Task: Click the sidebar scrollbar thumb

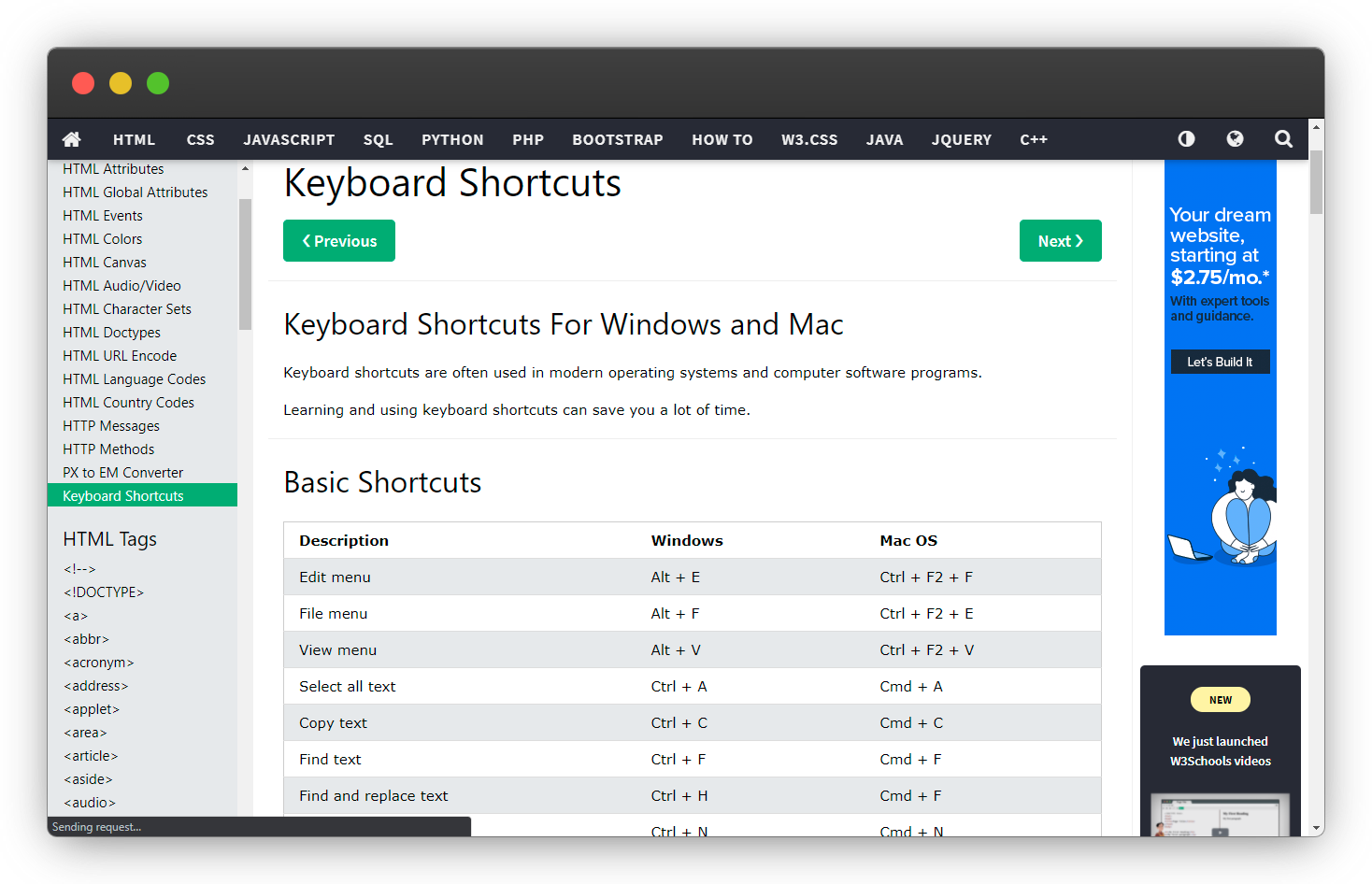Action: coord(245,264)
